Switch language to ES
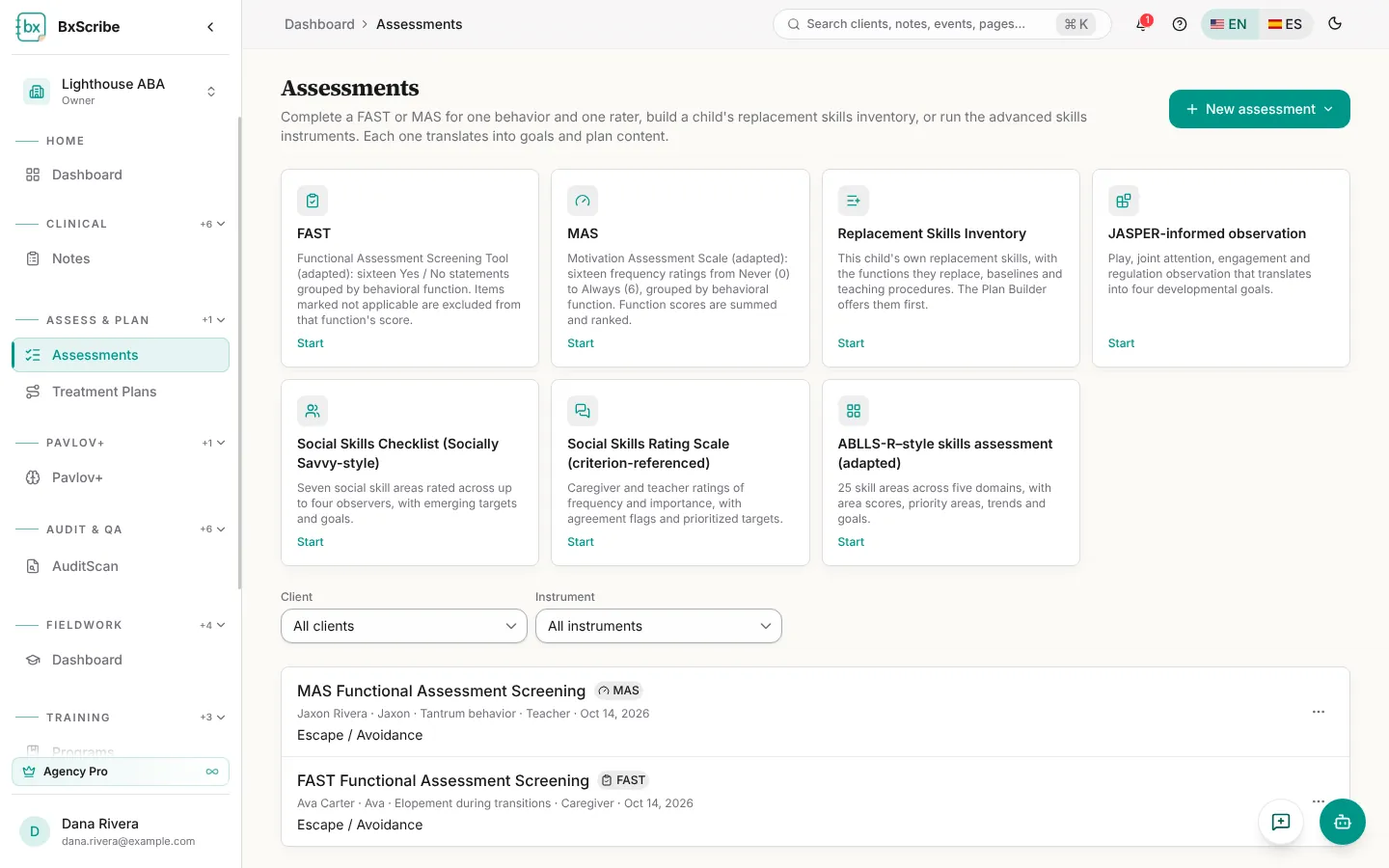Screen dimensions: 1389x868 [1285, 24]
